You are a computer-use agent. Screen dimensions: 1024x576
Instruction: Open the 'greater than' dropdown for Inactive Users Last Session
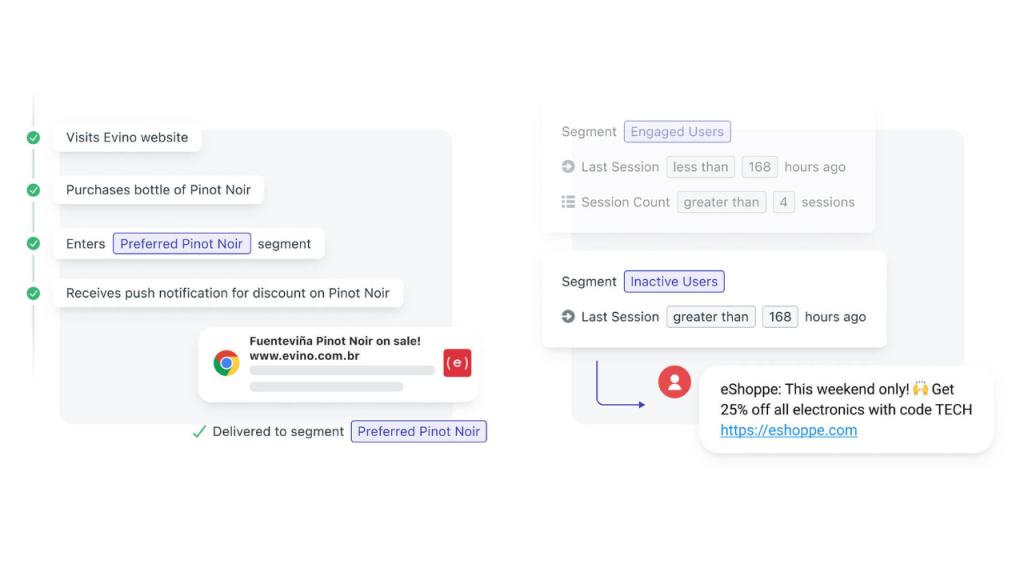tap(711, 317)
